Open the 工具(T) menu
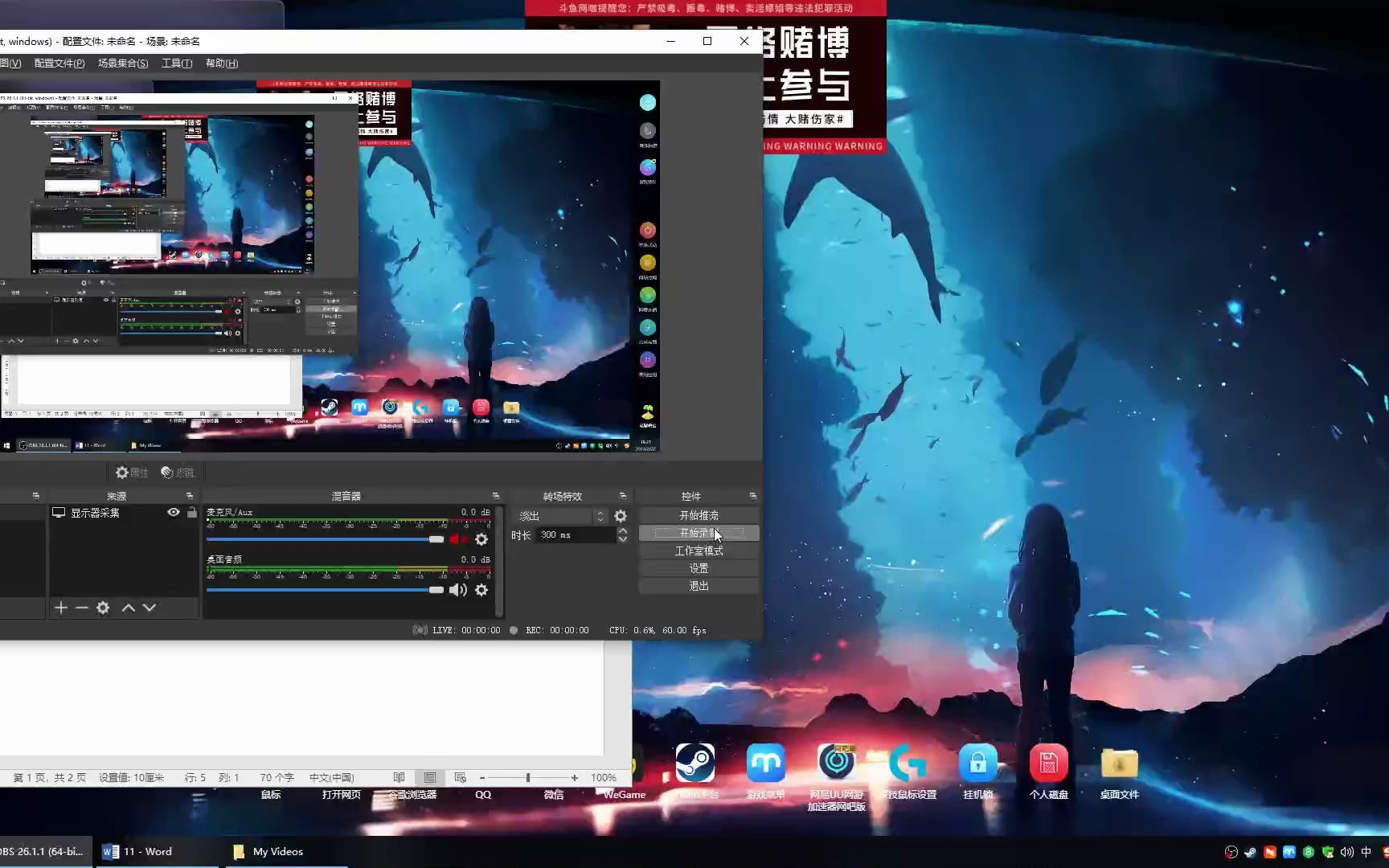The height and width of the screenshot is (868, 1389). pos(177,63)
